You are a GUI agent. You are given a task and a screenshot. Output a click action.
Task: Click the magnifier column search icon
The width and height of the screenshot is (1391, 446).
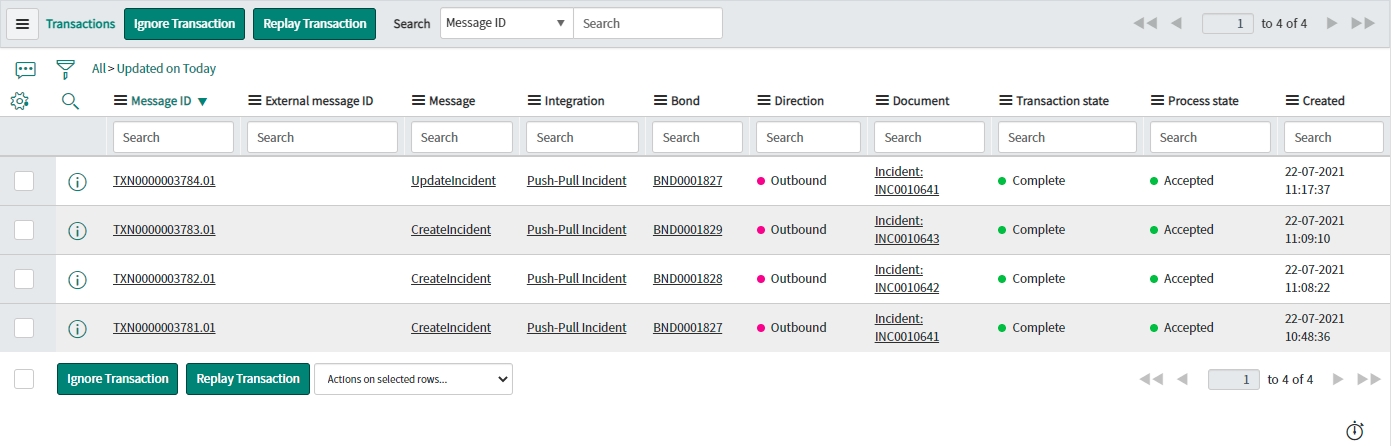(70, 101)
